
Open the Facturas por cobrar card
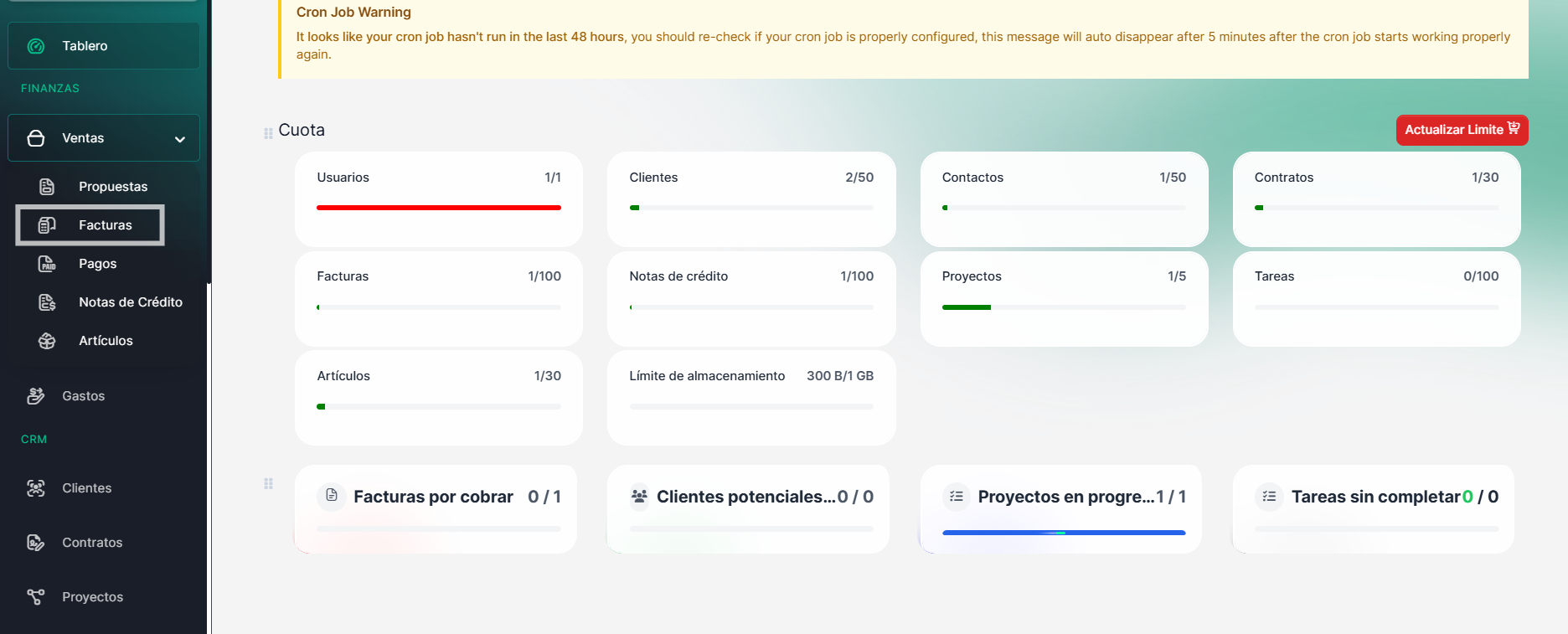click(x=436, y=508)
